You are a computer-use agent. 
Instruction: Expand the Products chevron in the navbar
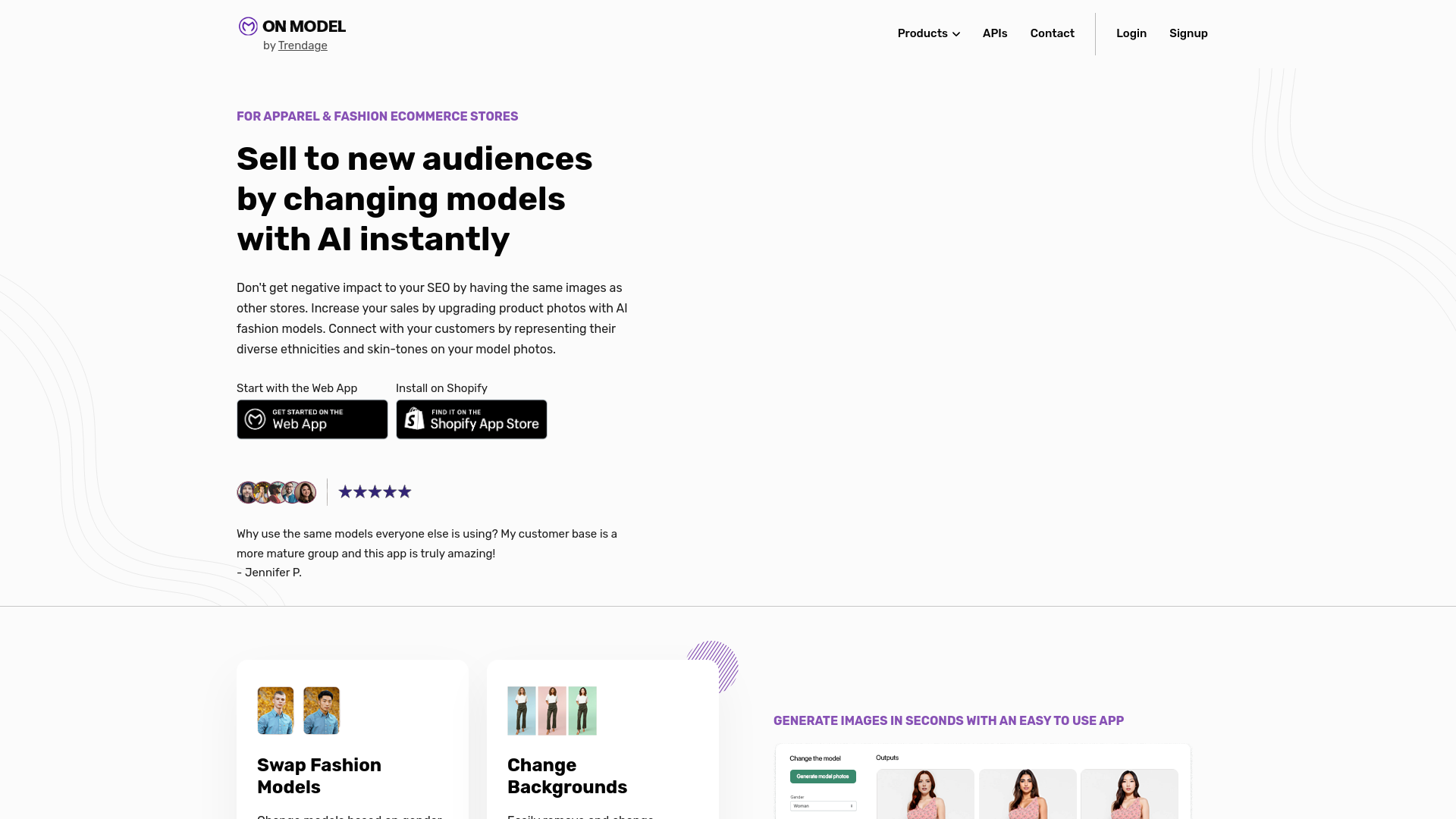(x=955, y=33)
